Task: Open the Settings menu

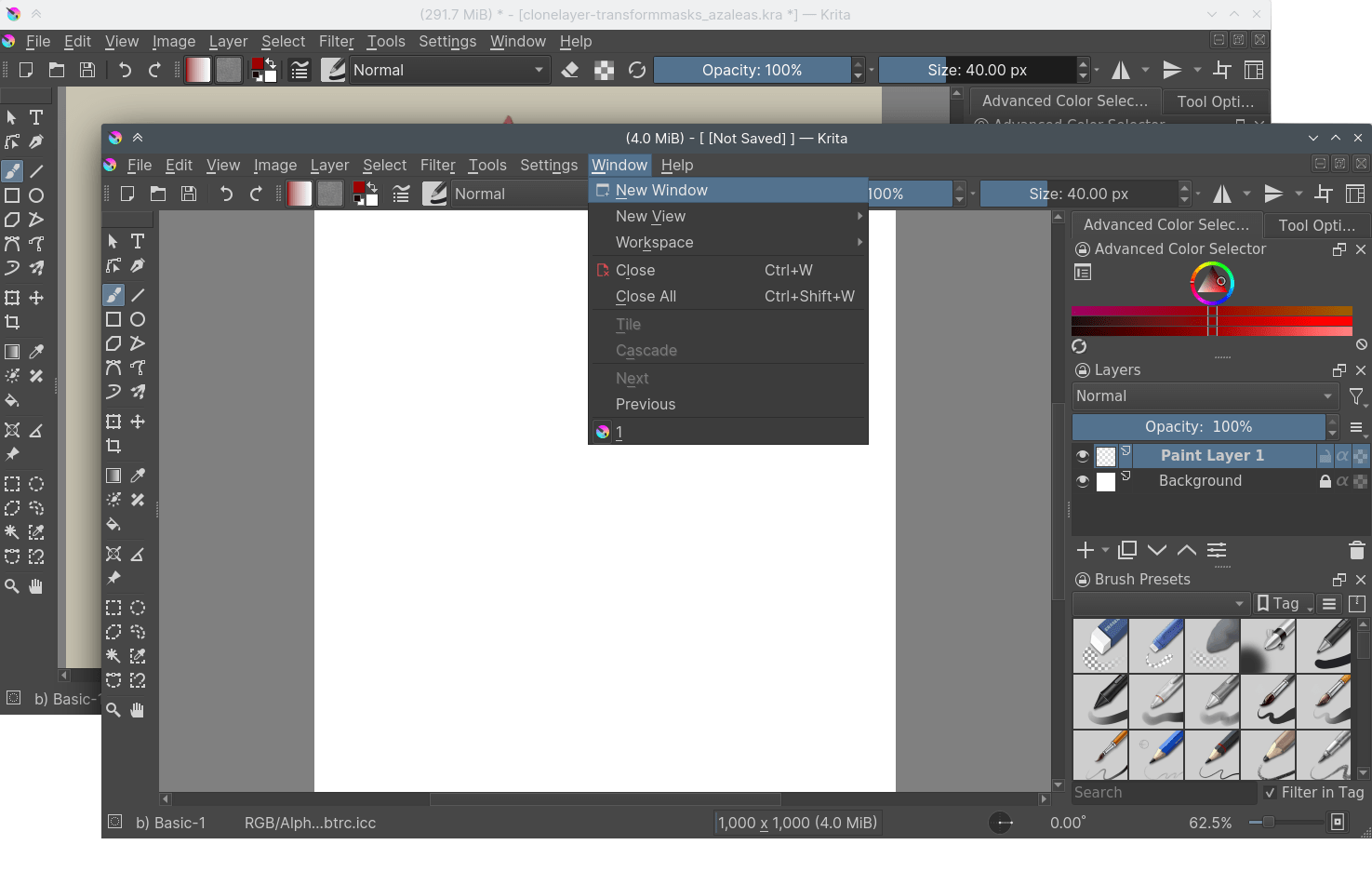Action: (x=549, y=165)
